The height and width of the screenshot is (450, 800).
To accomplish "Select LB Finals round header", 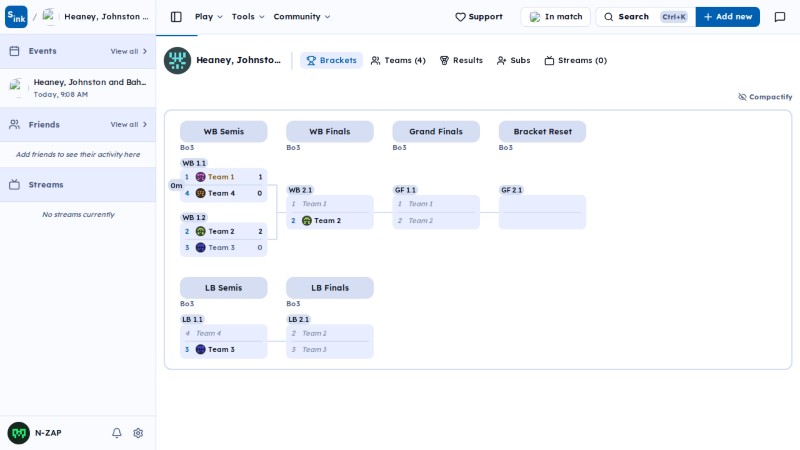I will [x=330, y=288].
